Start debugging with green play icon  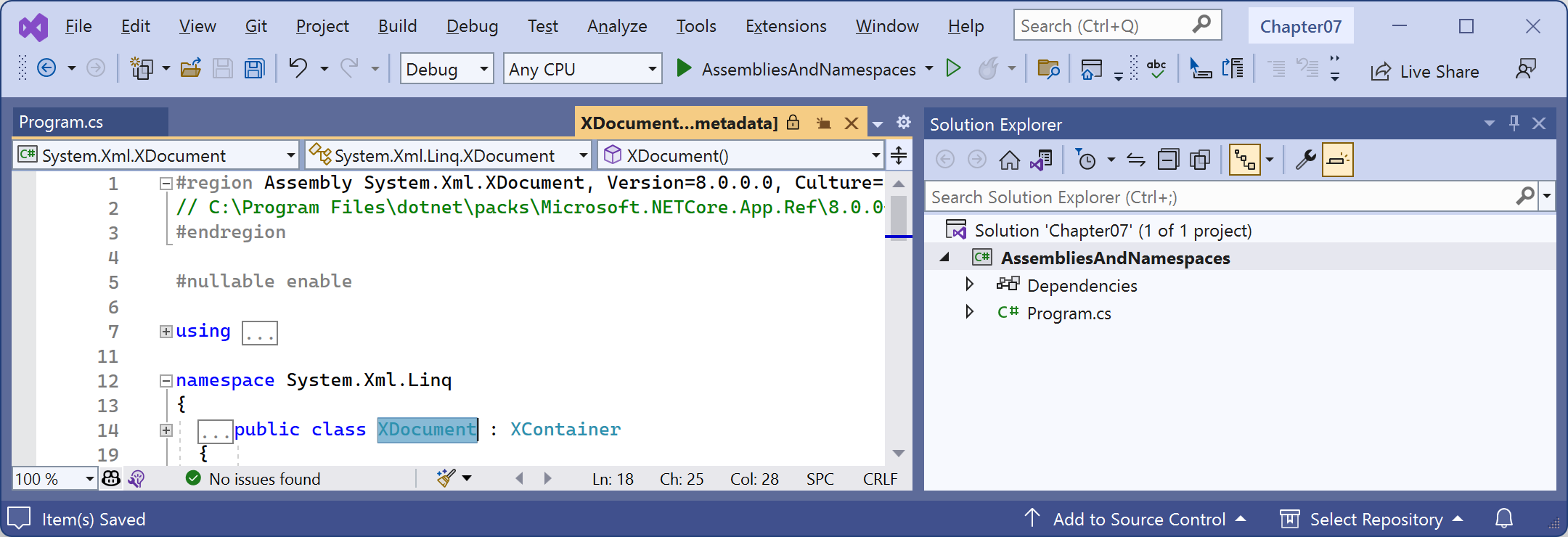[683, 68]
